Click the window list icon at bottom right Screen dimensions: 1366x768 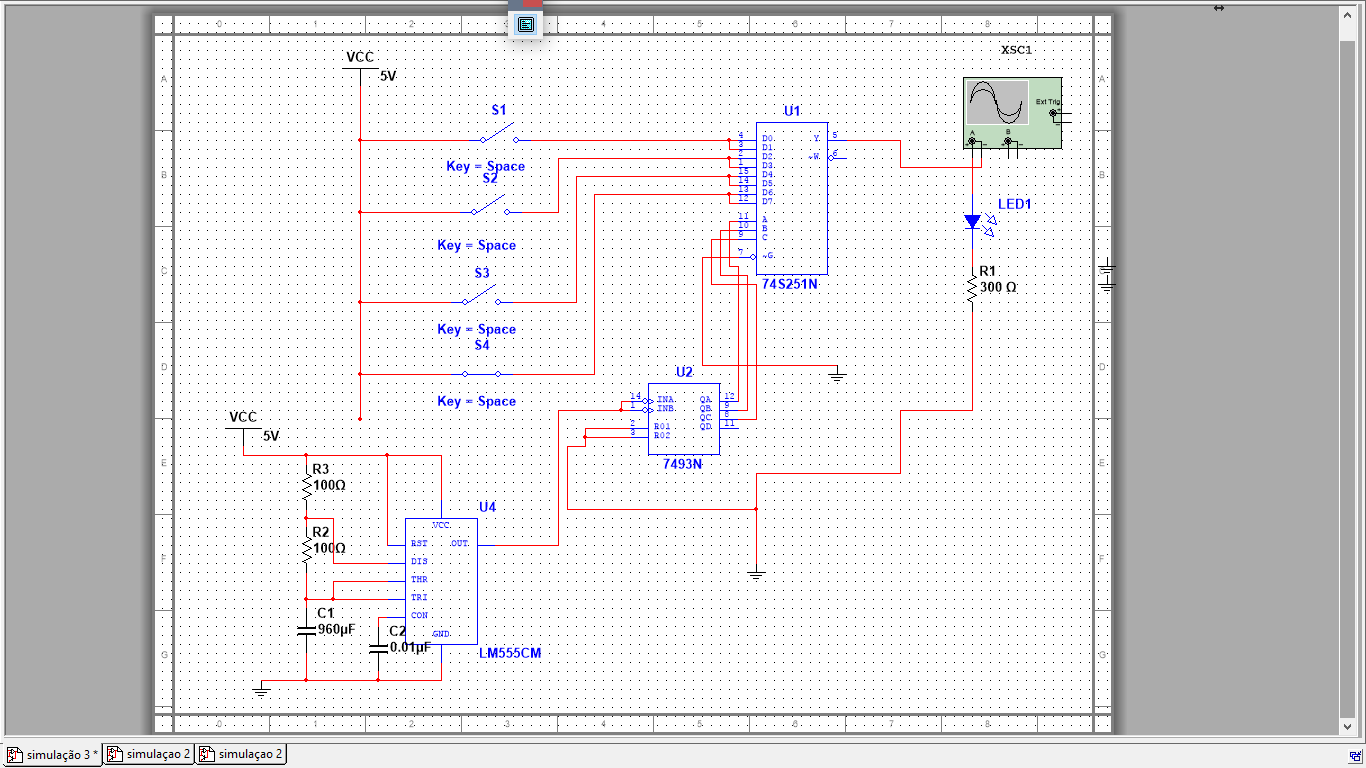(1355, 756)
